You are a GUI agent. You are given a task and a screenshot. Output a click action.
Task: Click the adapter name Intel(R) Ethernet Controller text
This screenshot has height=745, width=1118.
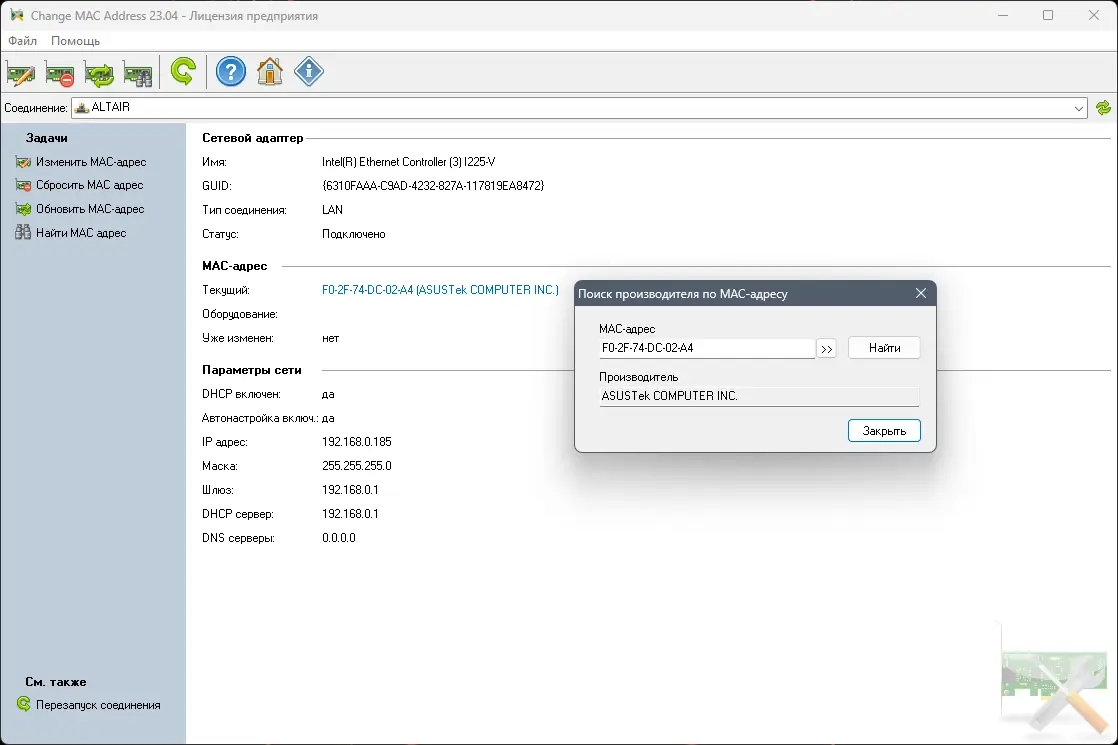pos(409,162)
